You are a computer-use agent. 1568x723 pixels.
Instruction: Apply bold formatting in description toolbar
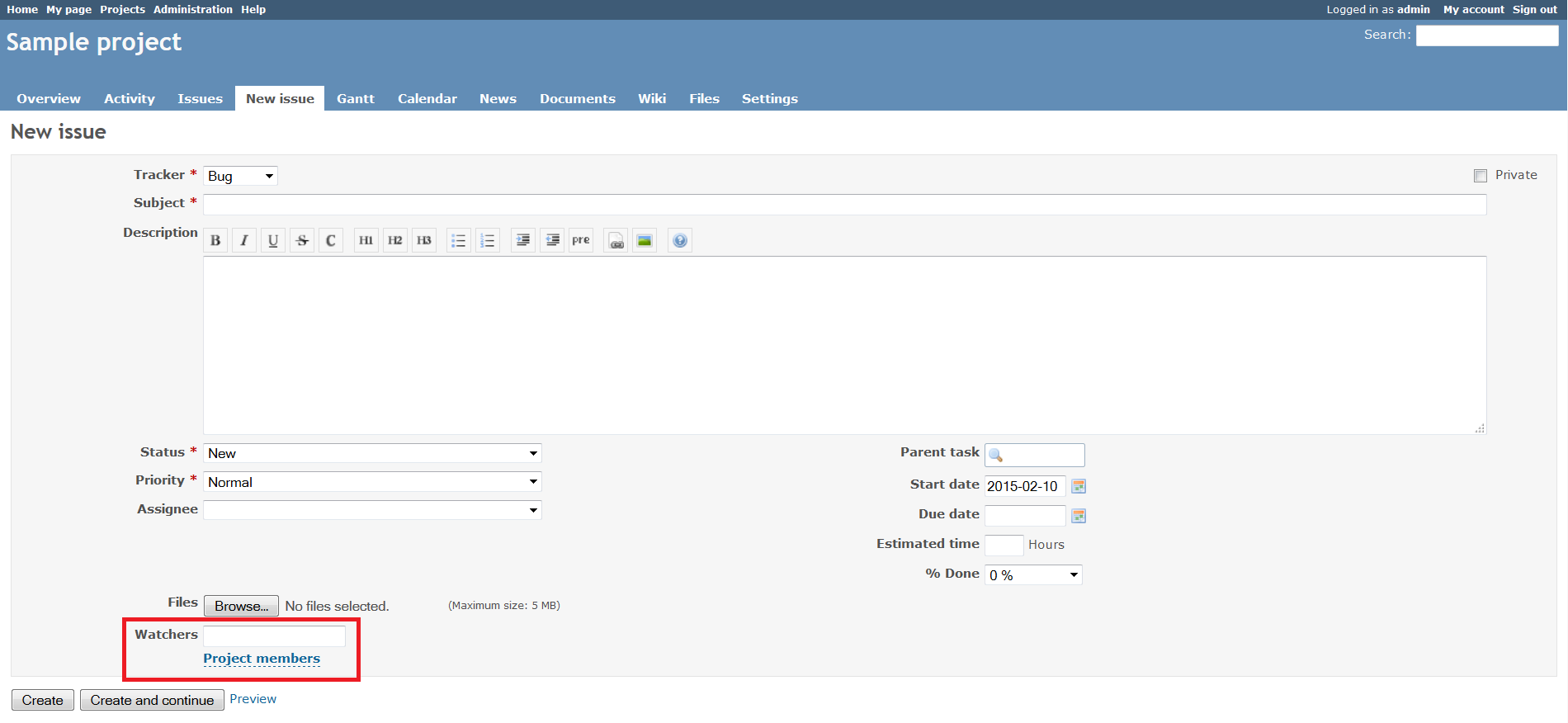click(x=215, y=240)
